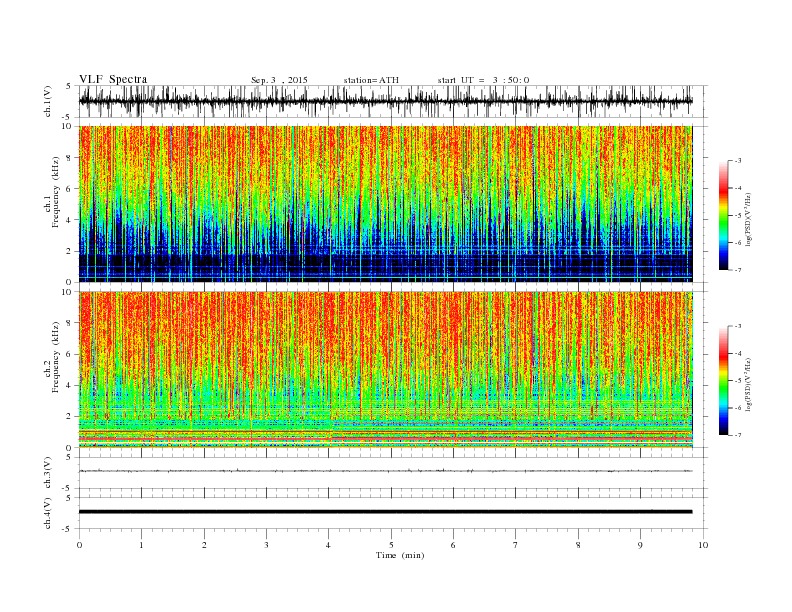
Task: Click the ch.1 spectrogram colorbar
Action: point(723,216)
